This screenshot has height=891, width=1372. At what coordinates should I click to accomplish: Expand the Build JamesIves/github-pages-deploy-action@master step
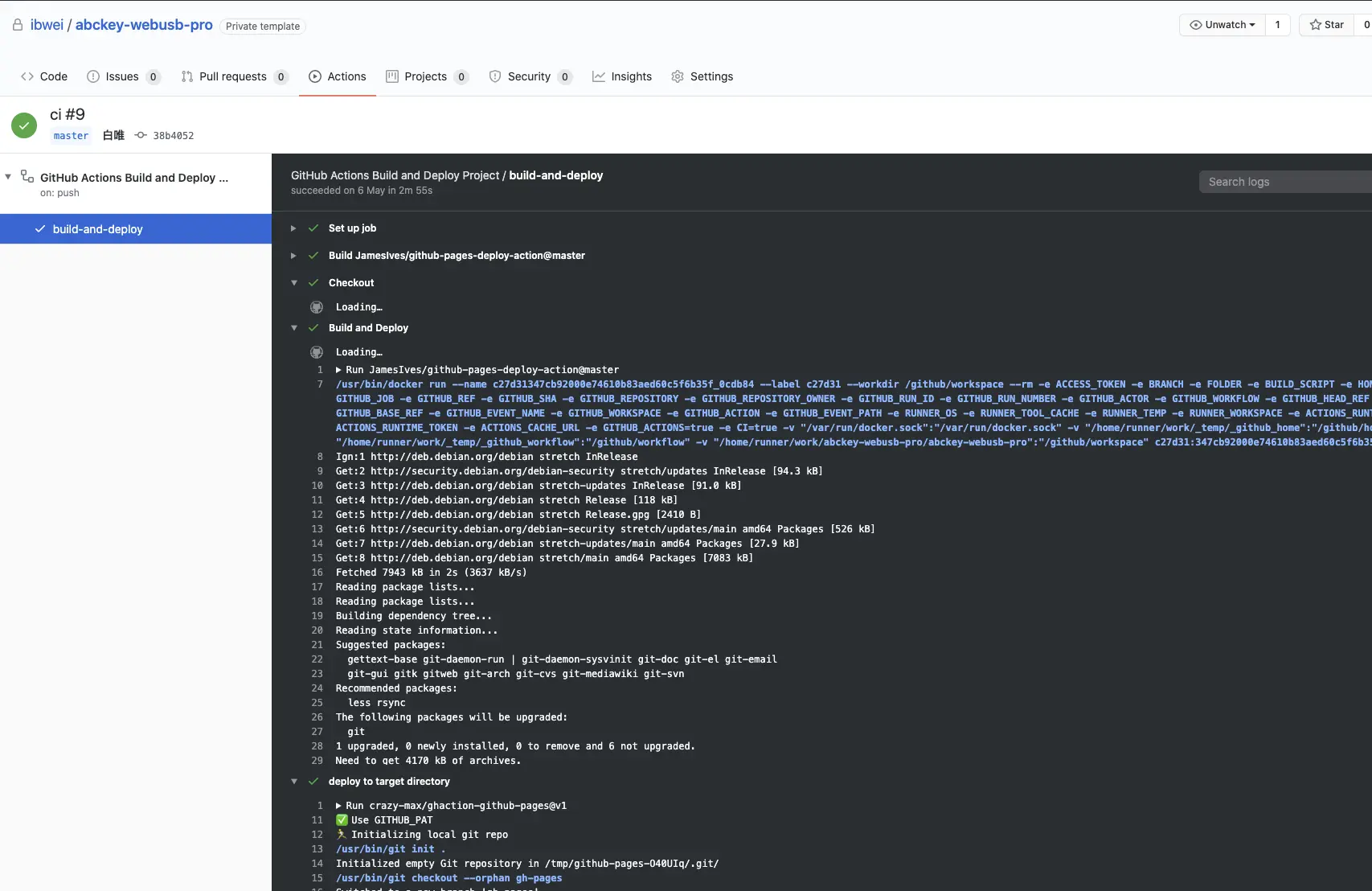[x=293, y=256]
